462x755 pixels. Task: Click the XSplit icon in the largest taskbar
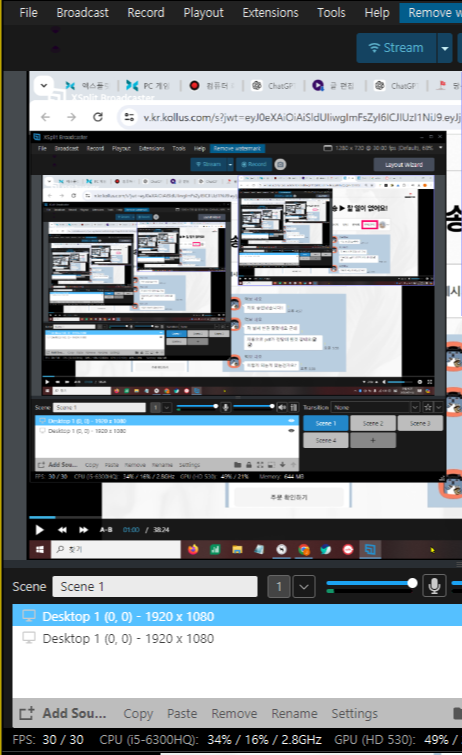(x=370, y=549)
